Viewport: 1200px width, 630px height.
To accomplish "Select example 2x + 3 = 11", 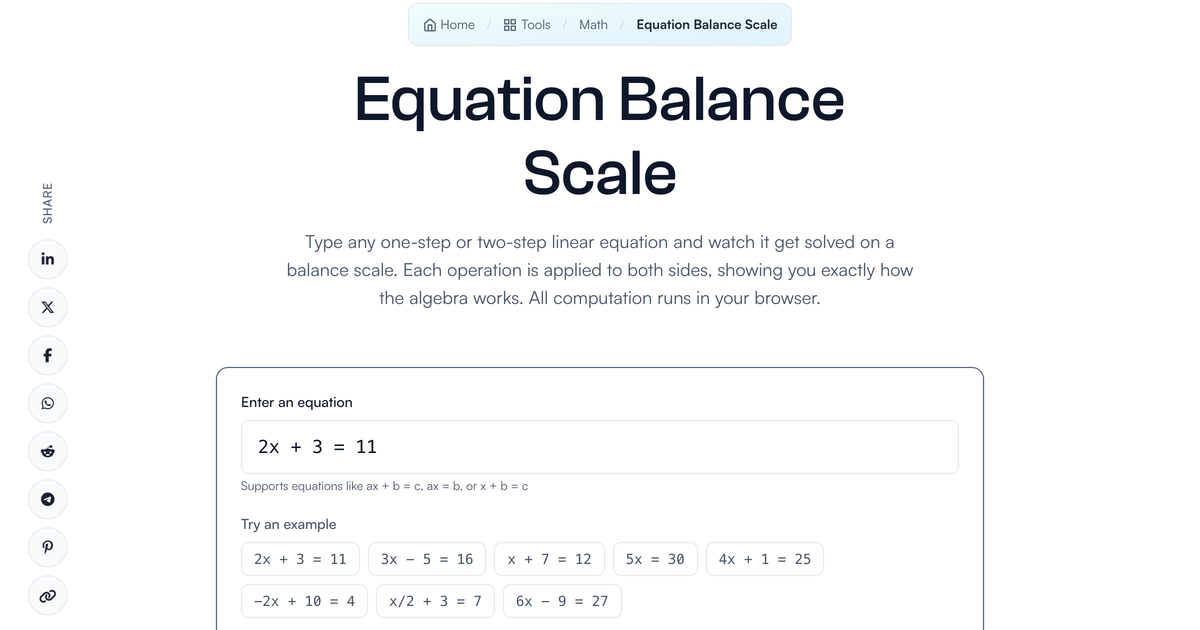I will pos(300,559).
